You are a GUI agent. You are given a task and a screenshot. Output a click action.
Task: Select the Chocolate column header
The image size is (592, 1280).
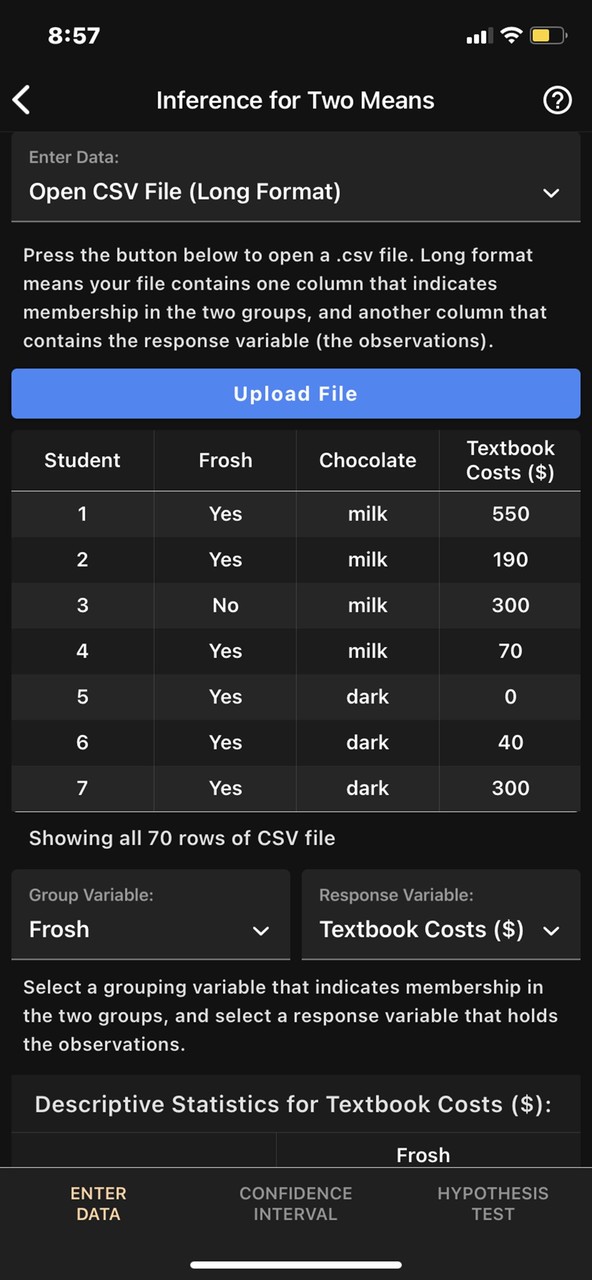pos(367,460)
